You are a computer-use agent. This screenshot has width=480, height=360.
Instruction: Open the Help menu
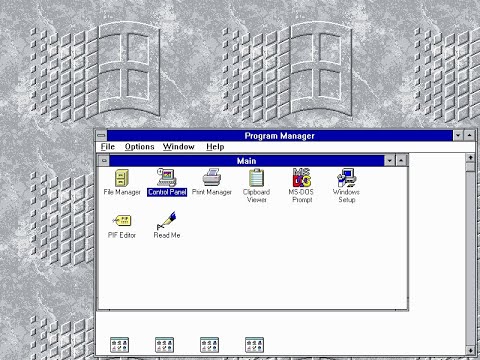click(x=215, y=147)
